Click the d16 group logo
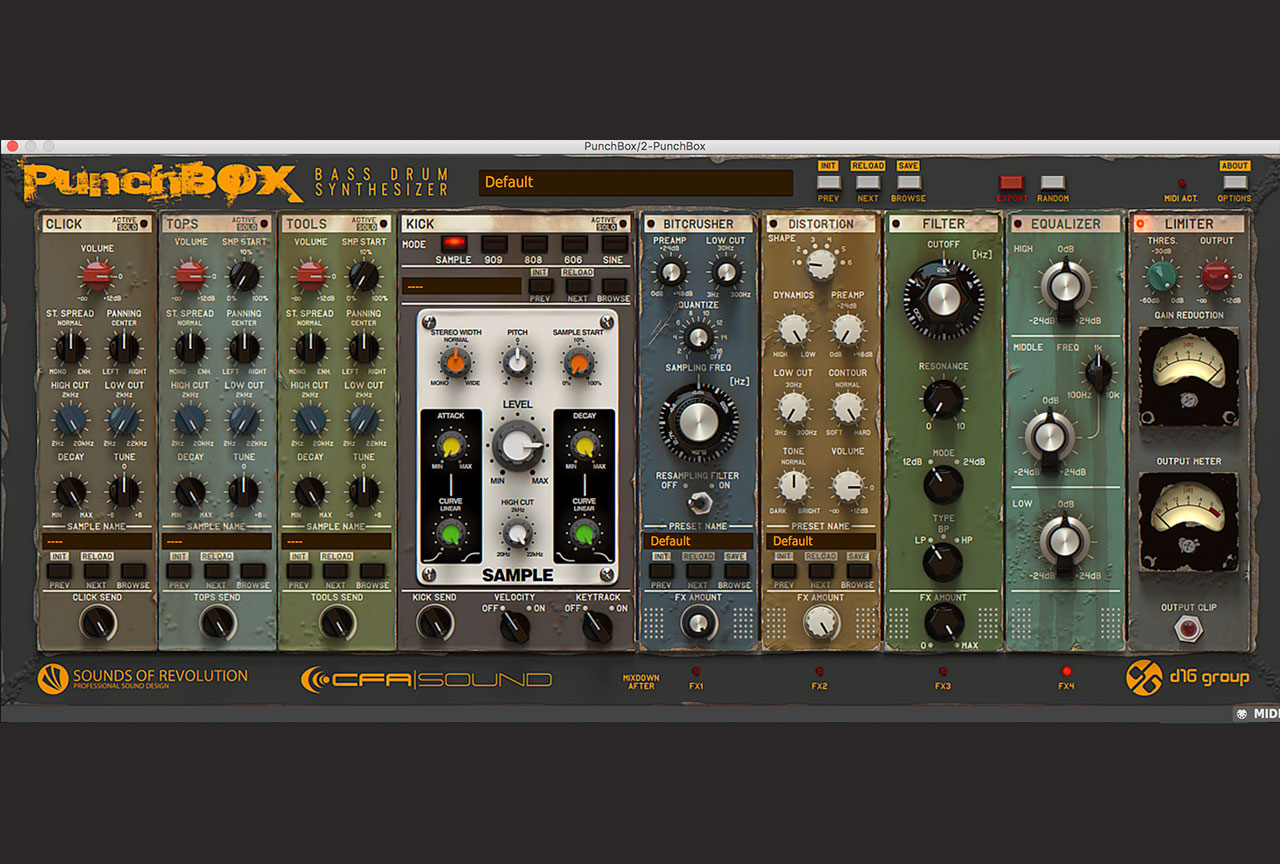Viewport: 1280px width, 864px height. click(1187, 677)
